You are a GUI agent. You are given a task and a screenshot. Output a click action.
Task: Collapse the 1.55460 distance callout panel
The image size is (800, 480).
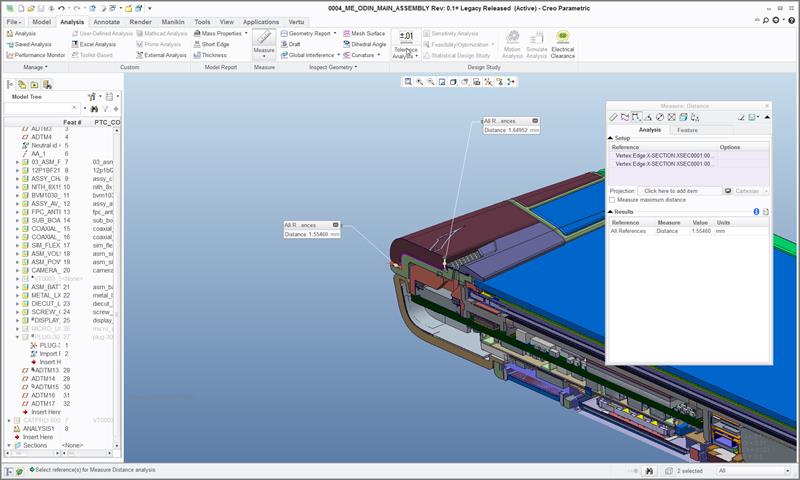click(335, 224)
